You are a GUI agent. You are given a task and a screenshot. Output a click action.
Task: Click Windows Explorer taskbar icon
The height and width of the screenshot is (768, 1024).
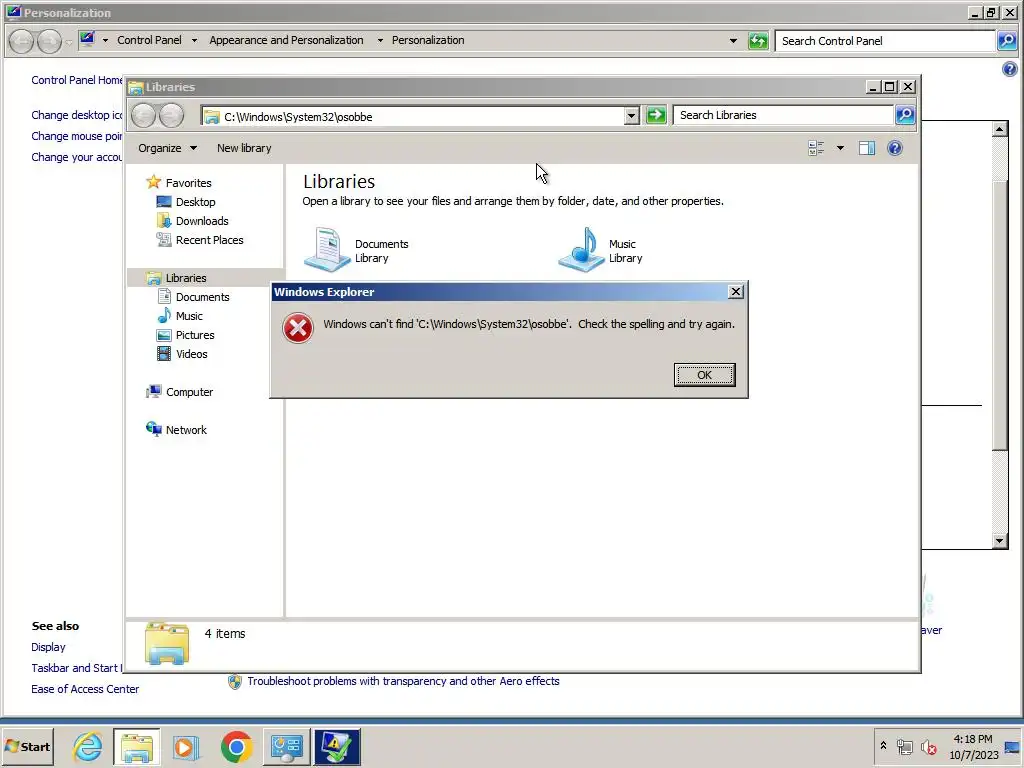tap(136, 746)
